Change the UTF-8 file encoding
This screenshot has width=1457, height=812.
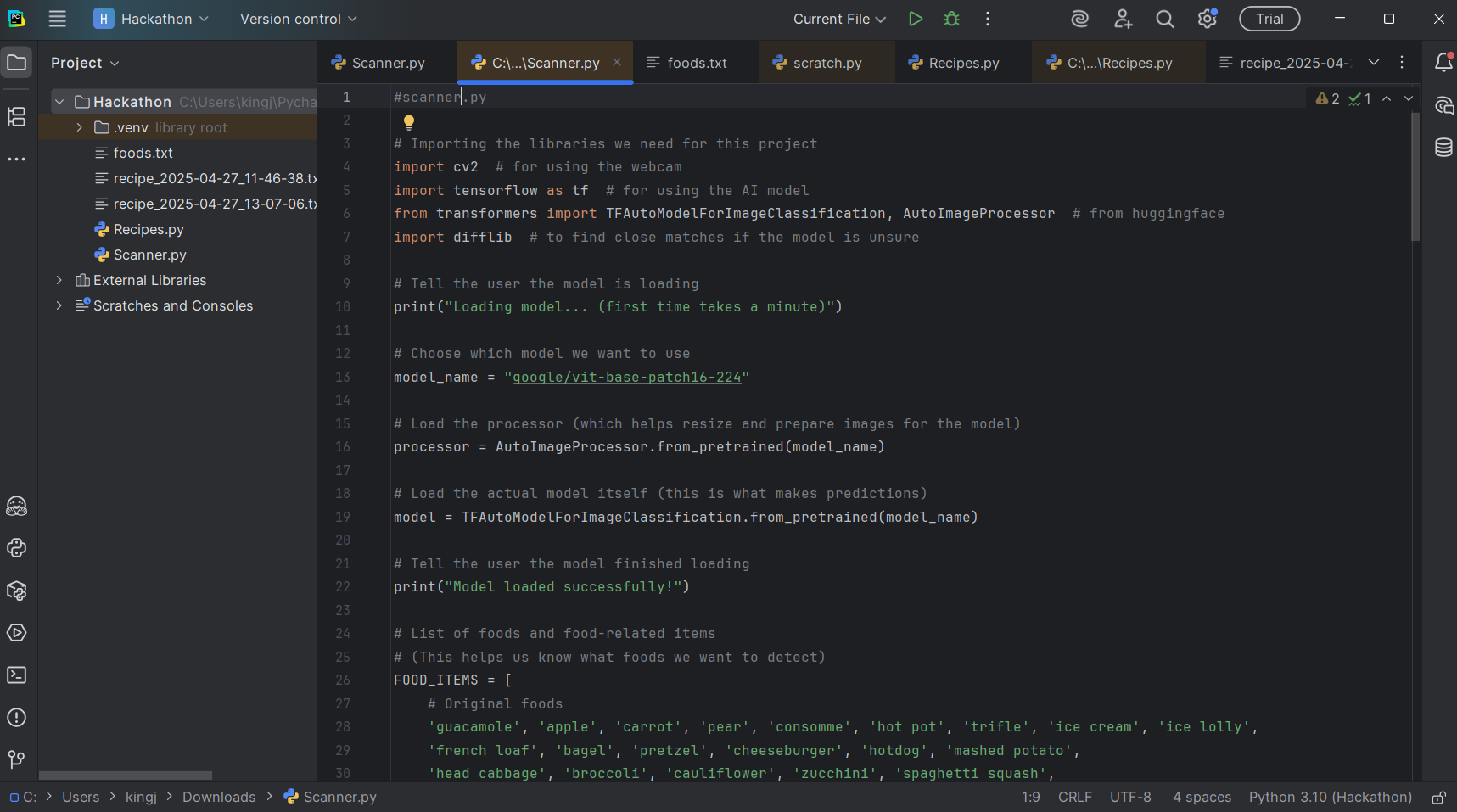pos(1130,798)
